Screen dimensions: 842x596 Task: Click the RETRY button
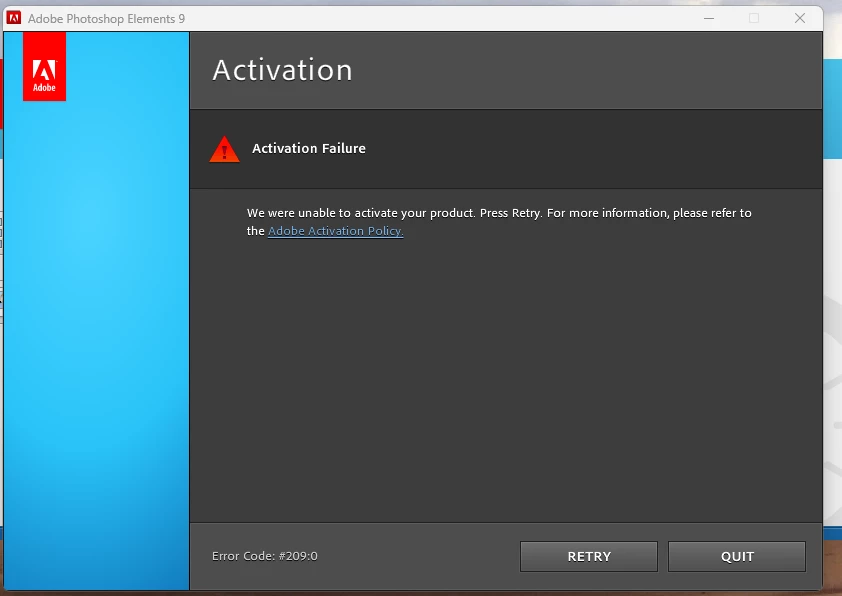[589, 556]
